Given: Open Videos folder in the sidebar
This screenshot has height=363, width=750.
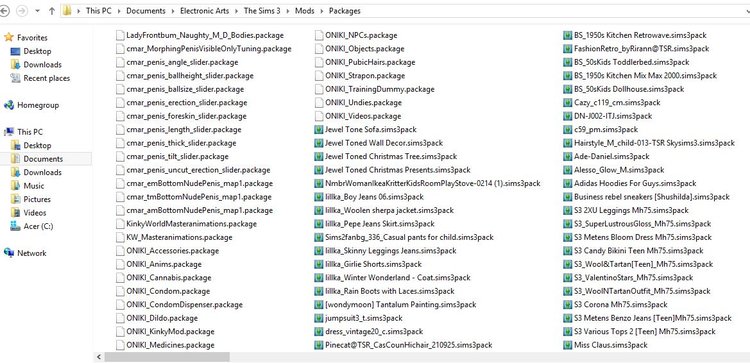Looking at the screenshot, I should [35, 212].
